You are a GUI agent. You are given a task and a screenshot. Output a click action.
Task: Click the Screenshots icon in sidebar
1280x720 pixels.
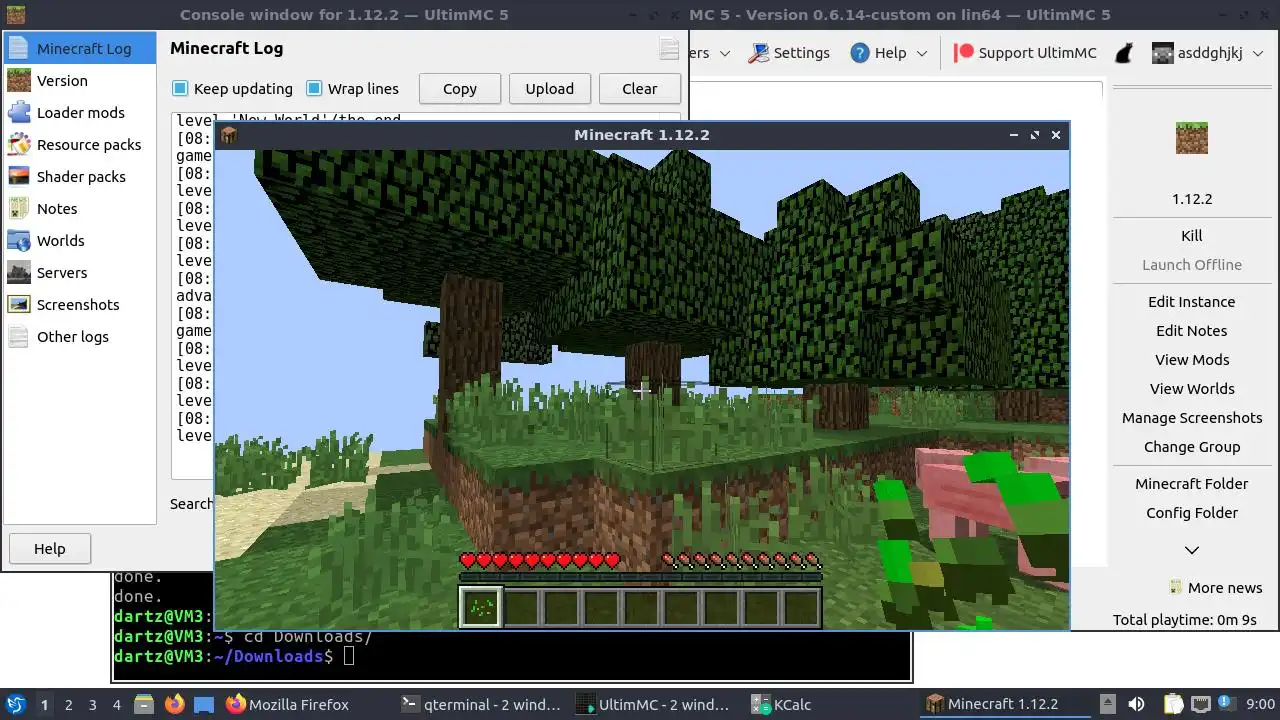(x=19, y=305)
